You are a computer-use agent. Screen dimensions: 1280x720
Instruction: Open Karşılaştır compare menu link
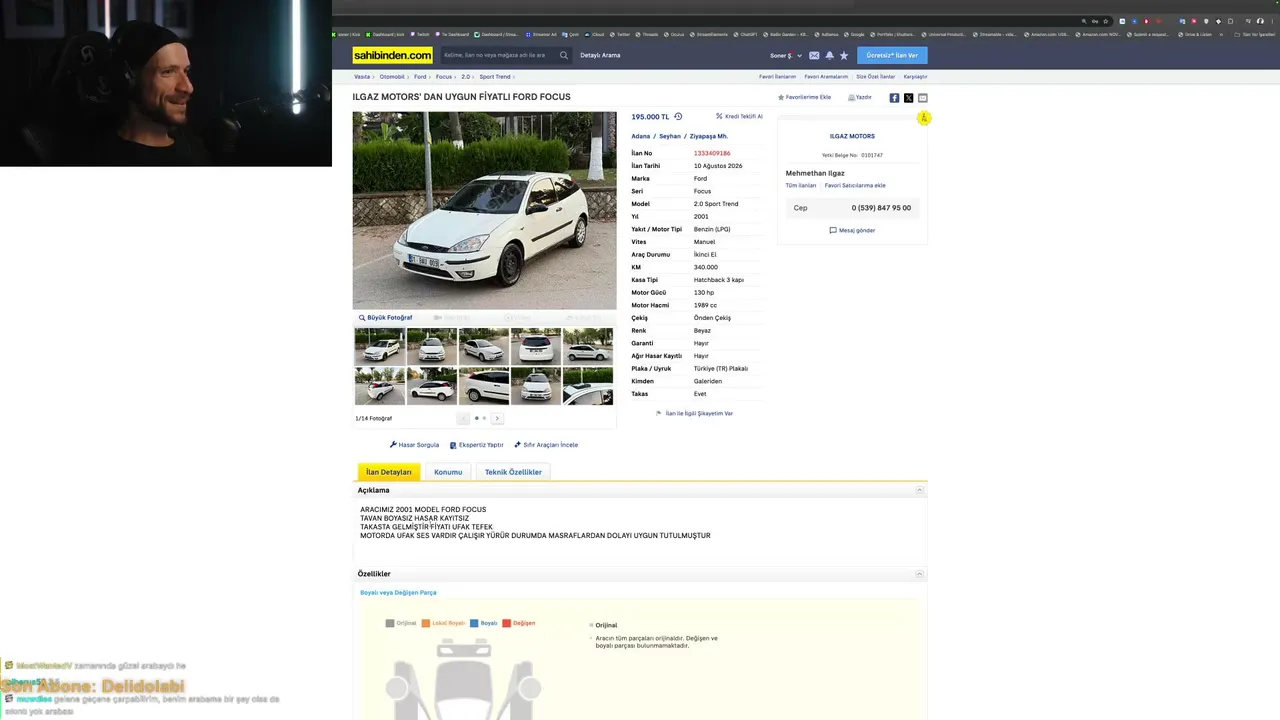pyautogui.click(x=915, y=77)
